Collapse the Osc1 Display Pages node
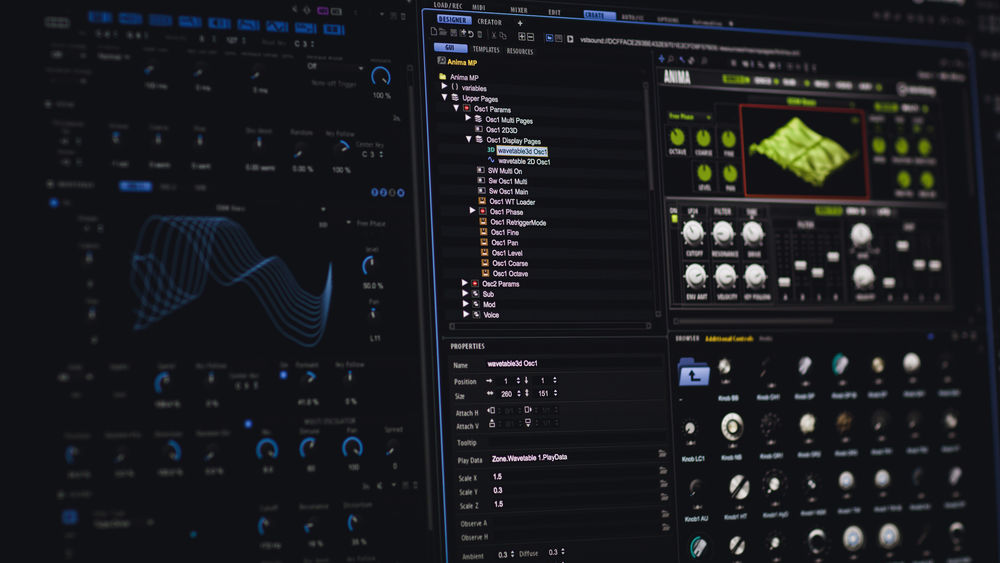Viewport: 1000px width, 563px height. [469, 138]
